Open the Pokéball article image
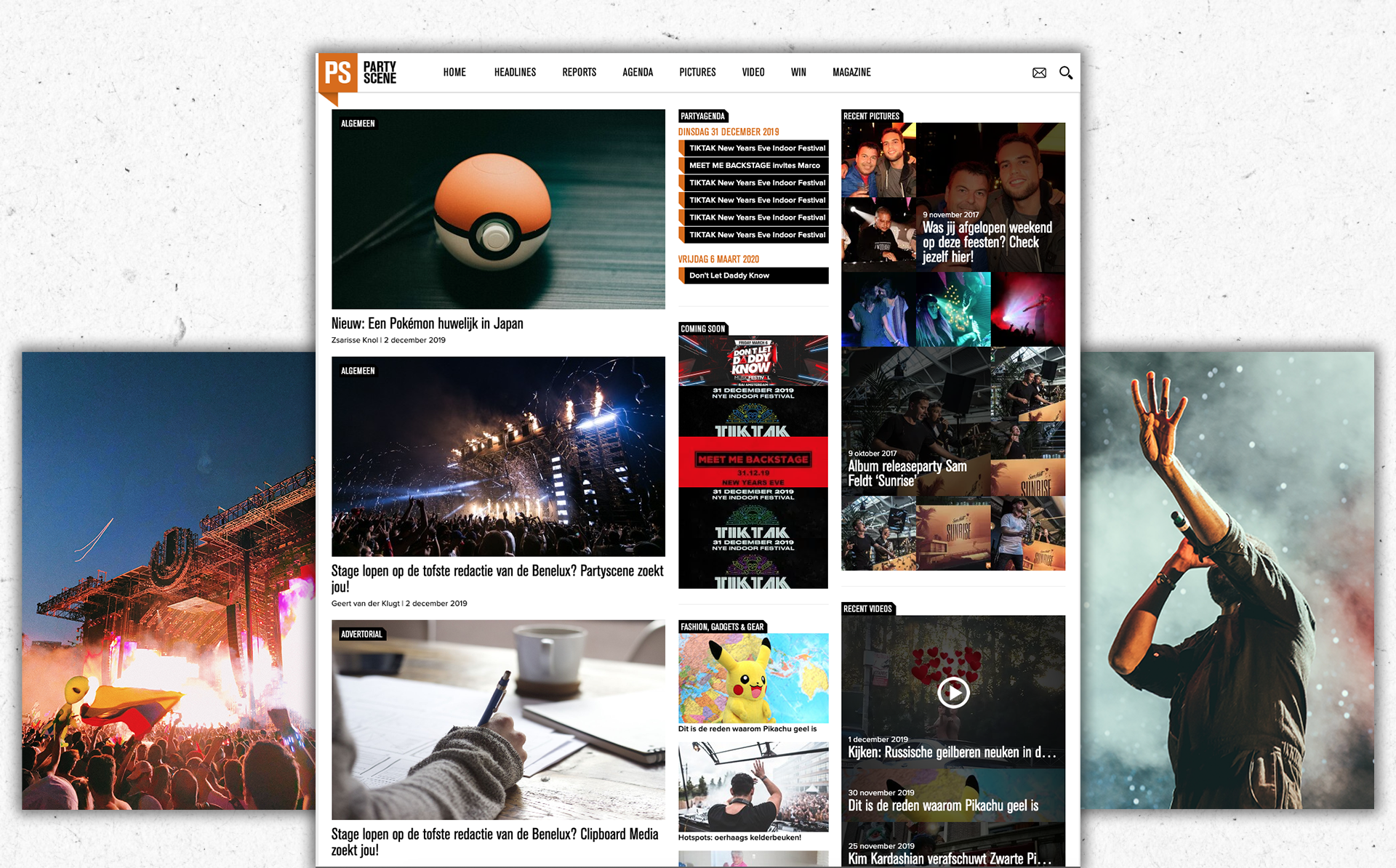 tap(498, 209)
